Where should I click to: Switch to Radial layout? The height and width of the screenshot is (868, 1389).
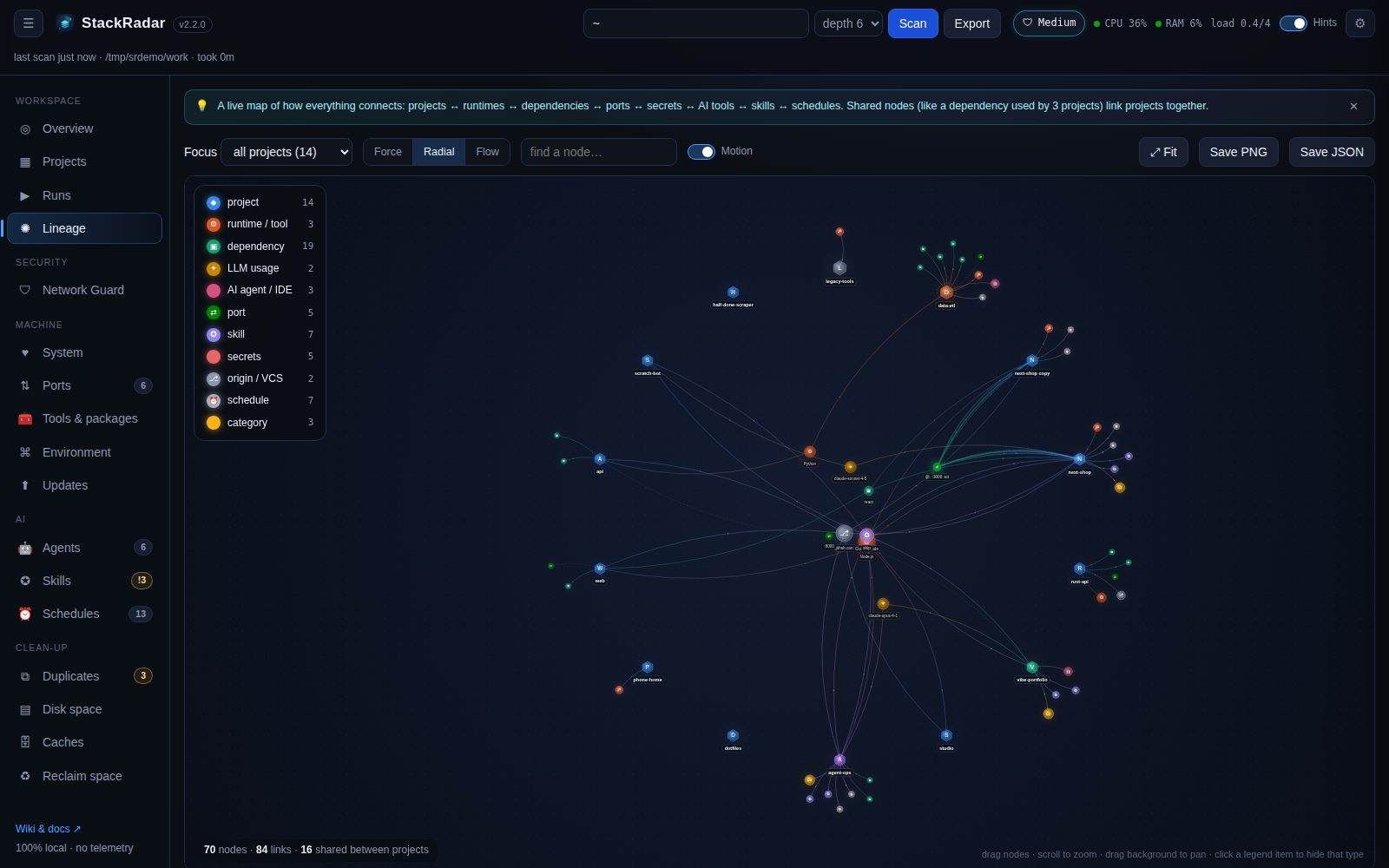438,152
